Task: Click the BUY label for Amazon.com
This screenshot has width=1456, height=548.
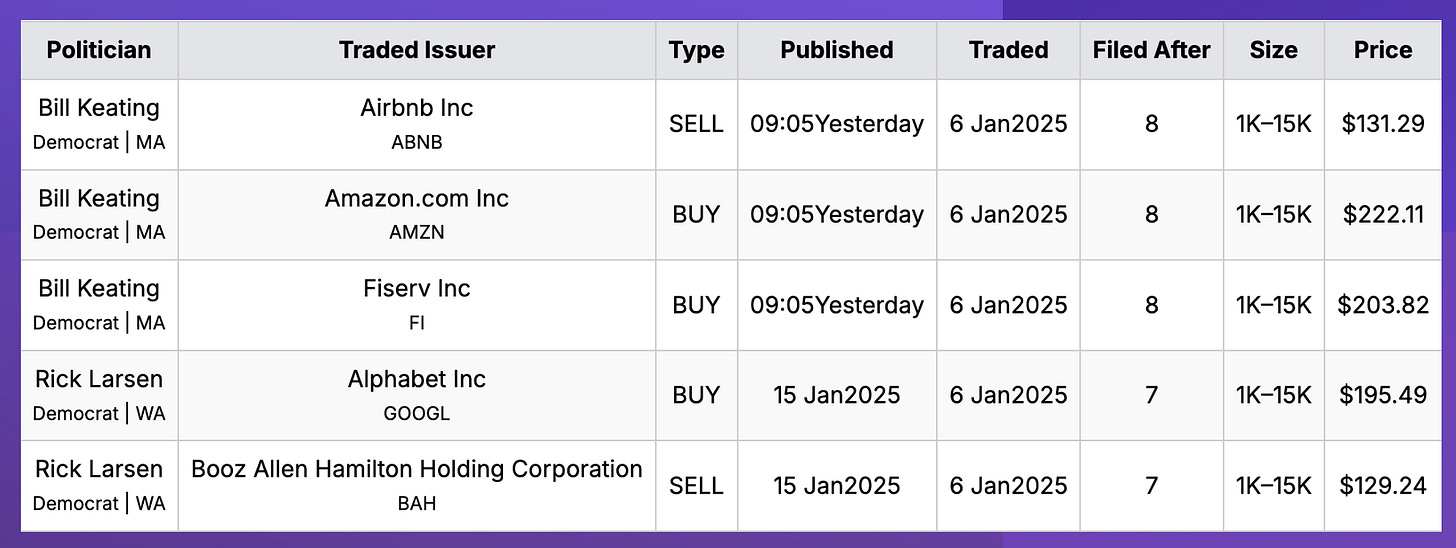Action: (696, 214)
